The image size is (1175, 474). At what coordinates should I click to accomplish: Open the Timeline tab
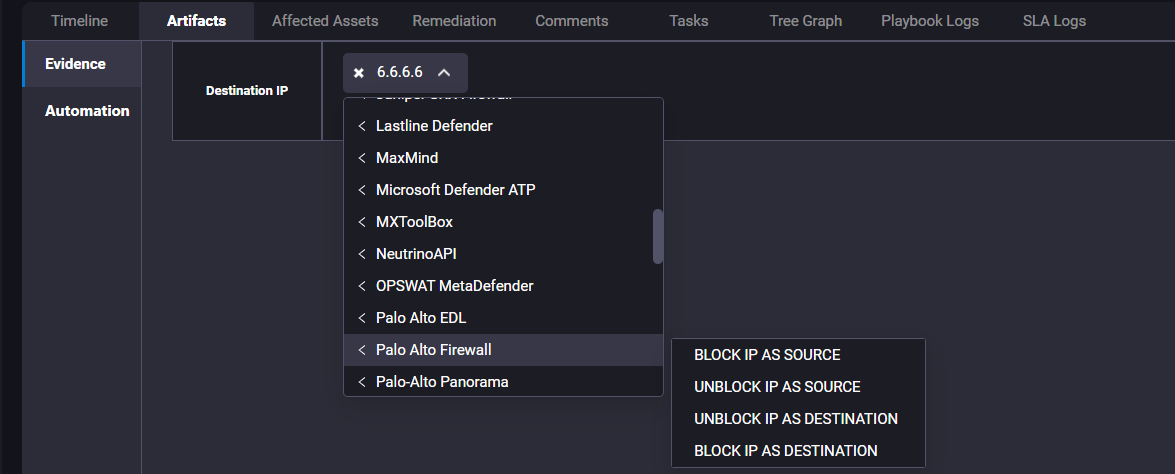[x=79, y=21]
